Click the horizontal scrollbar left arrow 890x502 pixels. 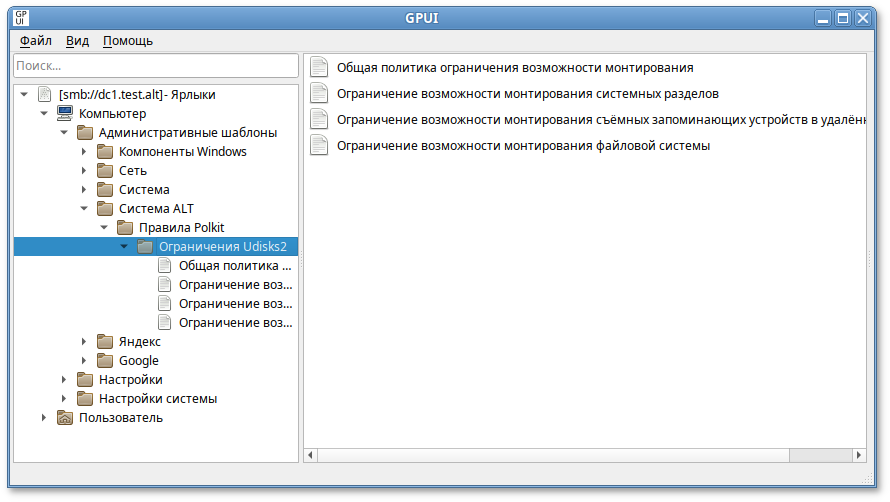[310, 455]
